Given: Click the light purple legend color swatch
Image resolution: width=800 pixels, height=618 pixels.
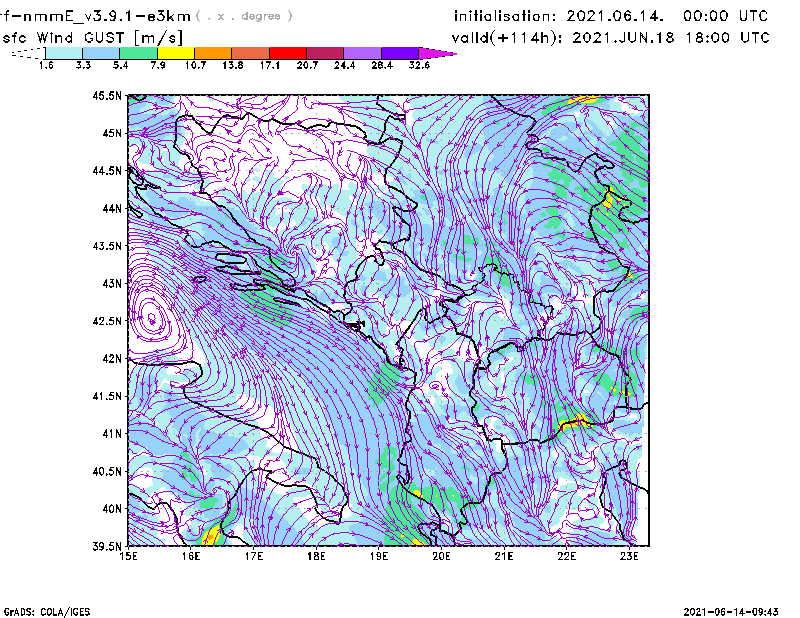Looking at the screenshot, I should (x=362, y=53).
